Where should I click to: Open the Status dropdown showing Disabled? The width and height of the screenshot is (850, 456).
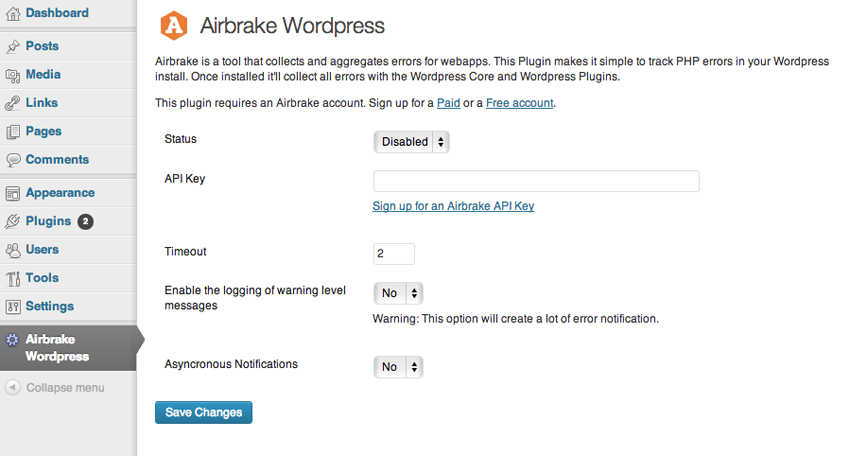(411, 142)
